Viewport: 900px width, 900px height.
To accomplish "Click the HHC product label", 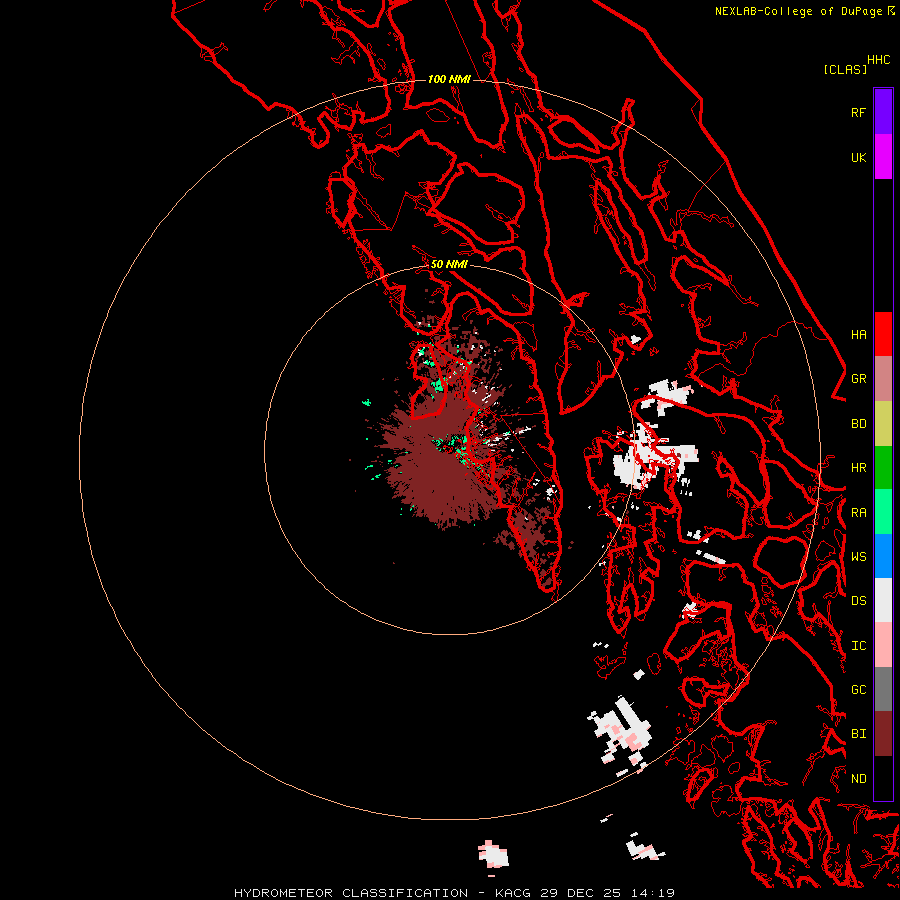I will [878, 59].
